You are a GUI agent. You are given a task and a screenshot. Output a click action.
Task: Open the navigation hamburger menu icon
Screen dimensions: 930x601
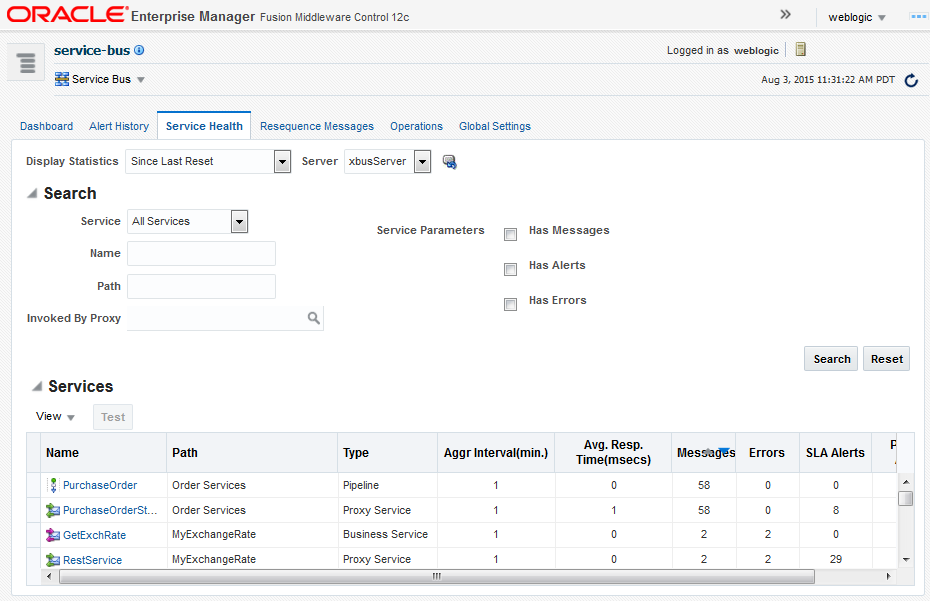(26, 62)
